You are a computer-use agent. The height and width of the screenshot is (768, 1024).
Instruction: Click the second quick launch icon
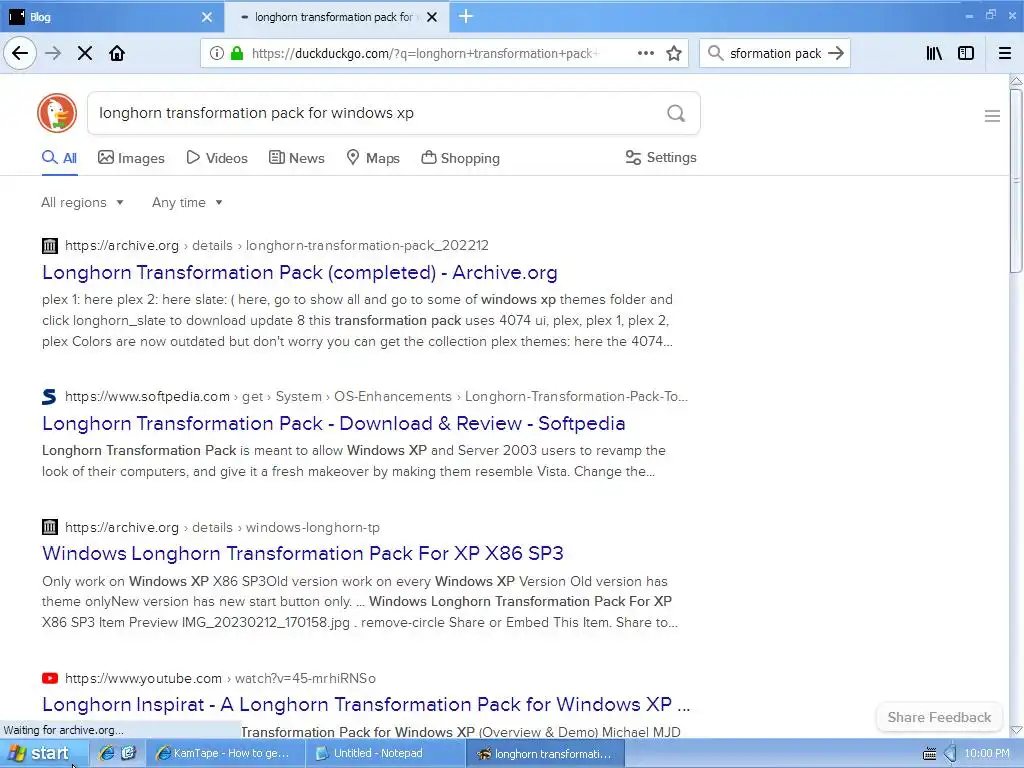click(x=128, y=754)
